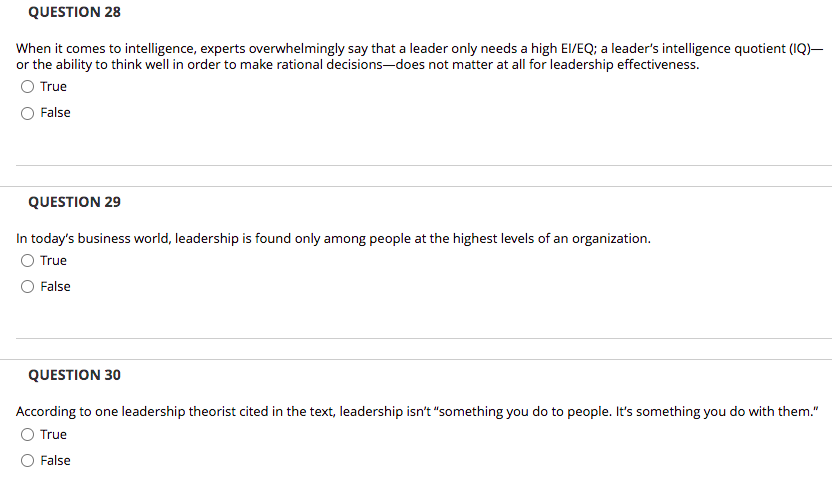The image size is (832, 477).
Task: Select the True radio circle for Question 28
Action: coord(28,86)
